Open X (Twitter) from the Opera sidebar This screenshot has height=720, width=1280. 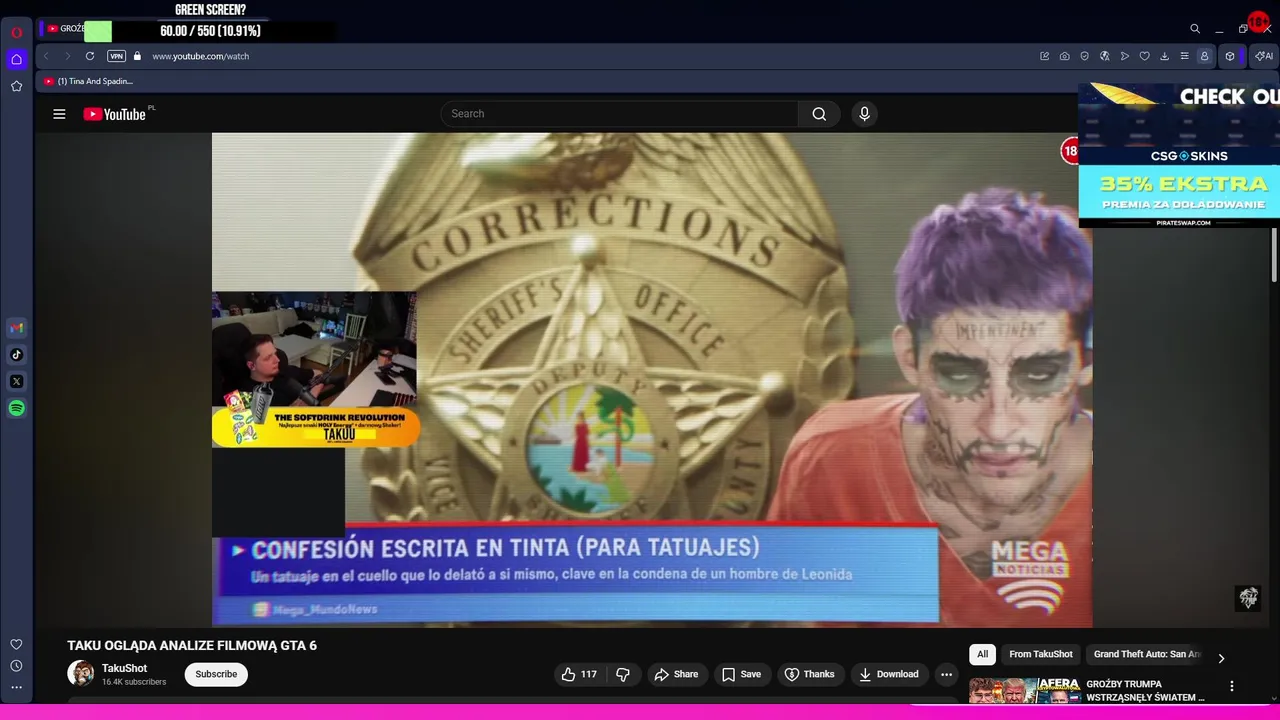tap(16, 381)
